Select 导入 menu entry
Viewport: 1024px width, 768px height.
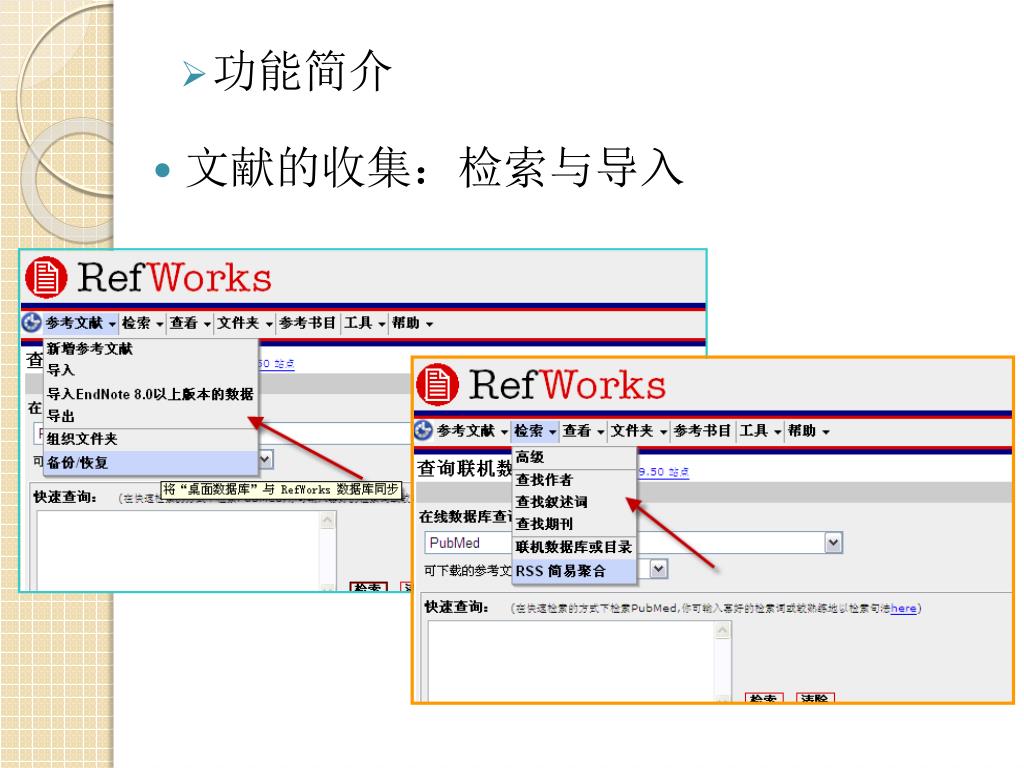tap(151, 370)
